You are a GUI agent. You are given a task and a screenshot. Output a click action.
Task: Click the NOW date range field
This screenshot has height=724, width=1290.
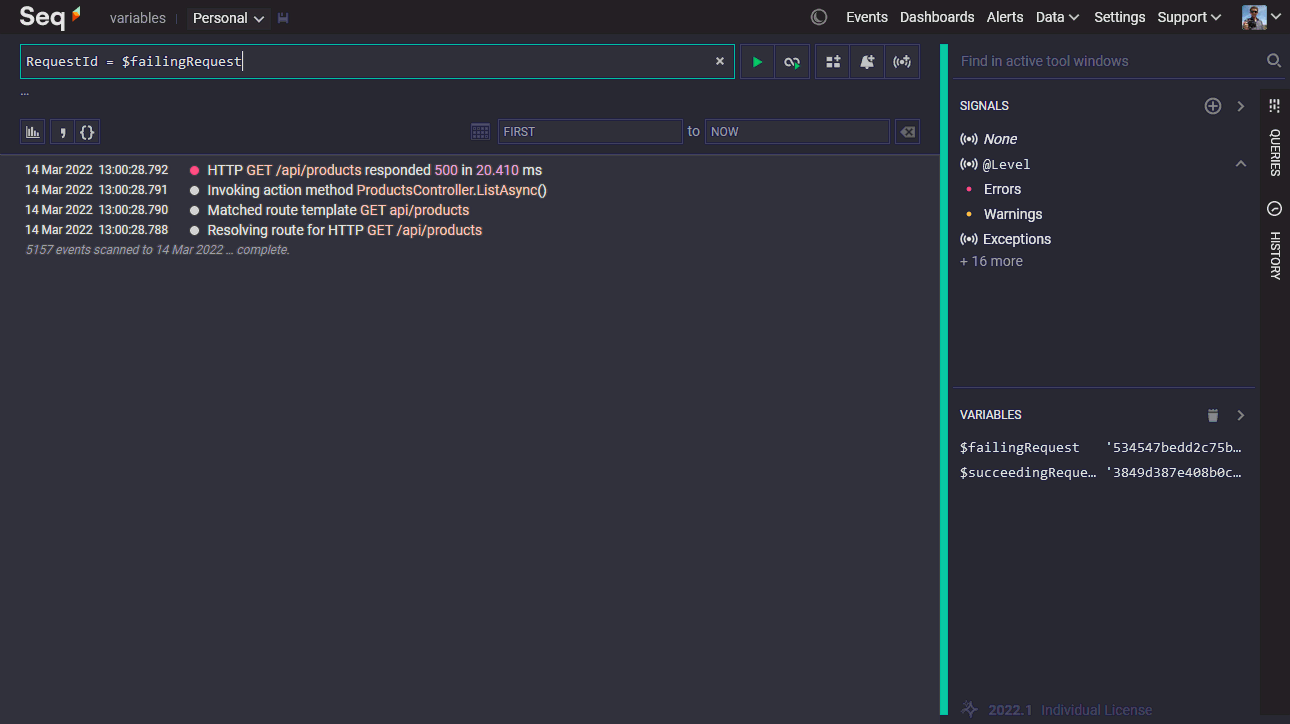797,132
